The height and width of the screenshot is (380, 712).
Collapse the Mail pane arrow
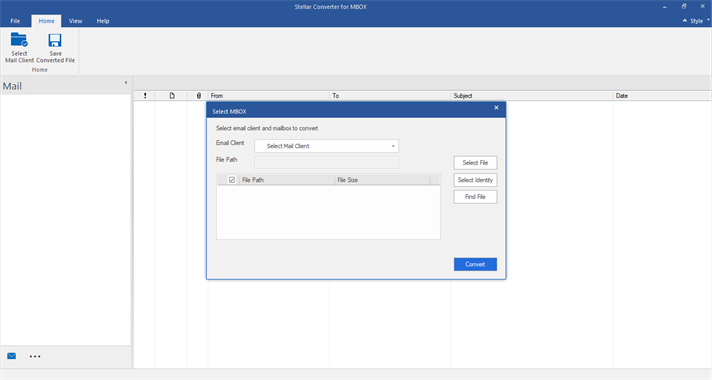click(x=126, y=83)
